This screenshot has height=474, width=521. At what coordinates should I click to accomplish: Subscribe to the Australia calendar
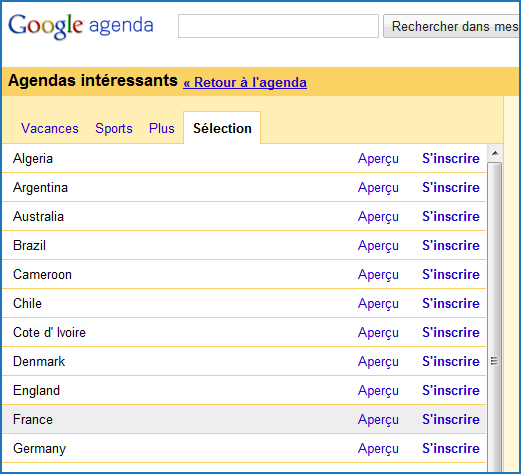tap(451, 216)
